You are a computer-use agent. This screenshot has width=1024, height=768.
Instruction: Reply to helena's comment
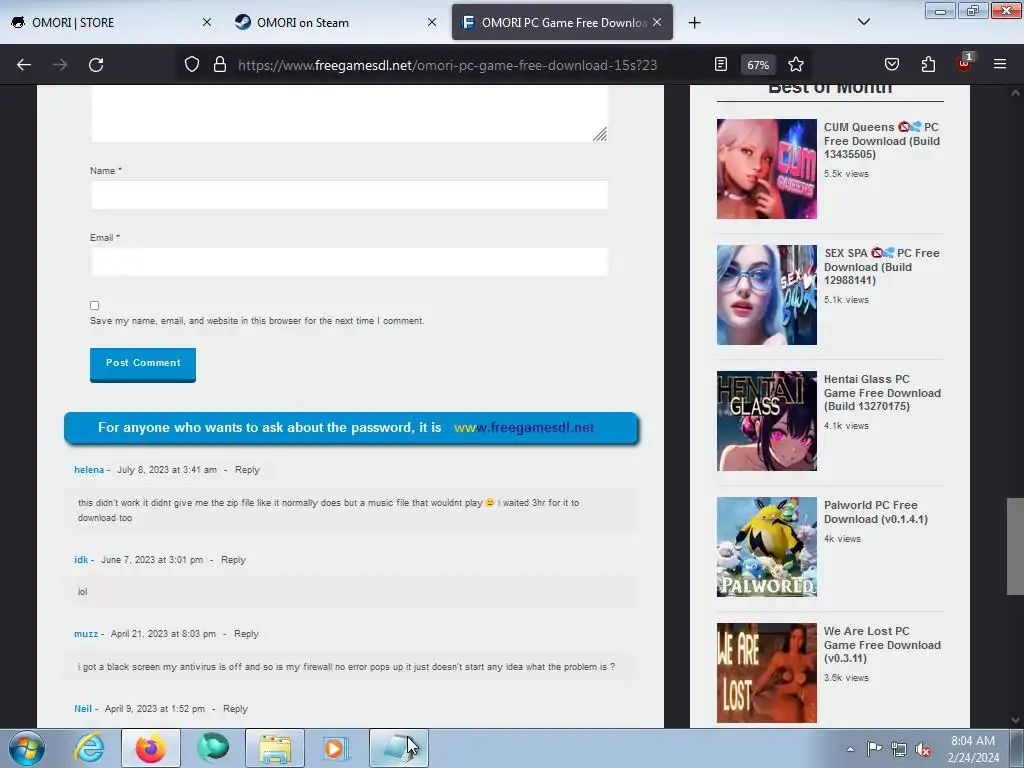(247, 470)
